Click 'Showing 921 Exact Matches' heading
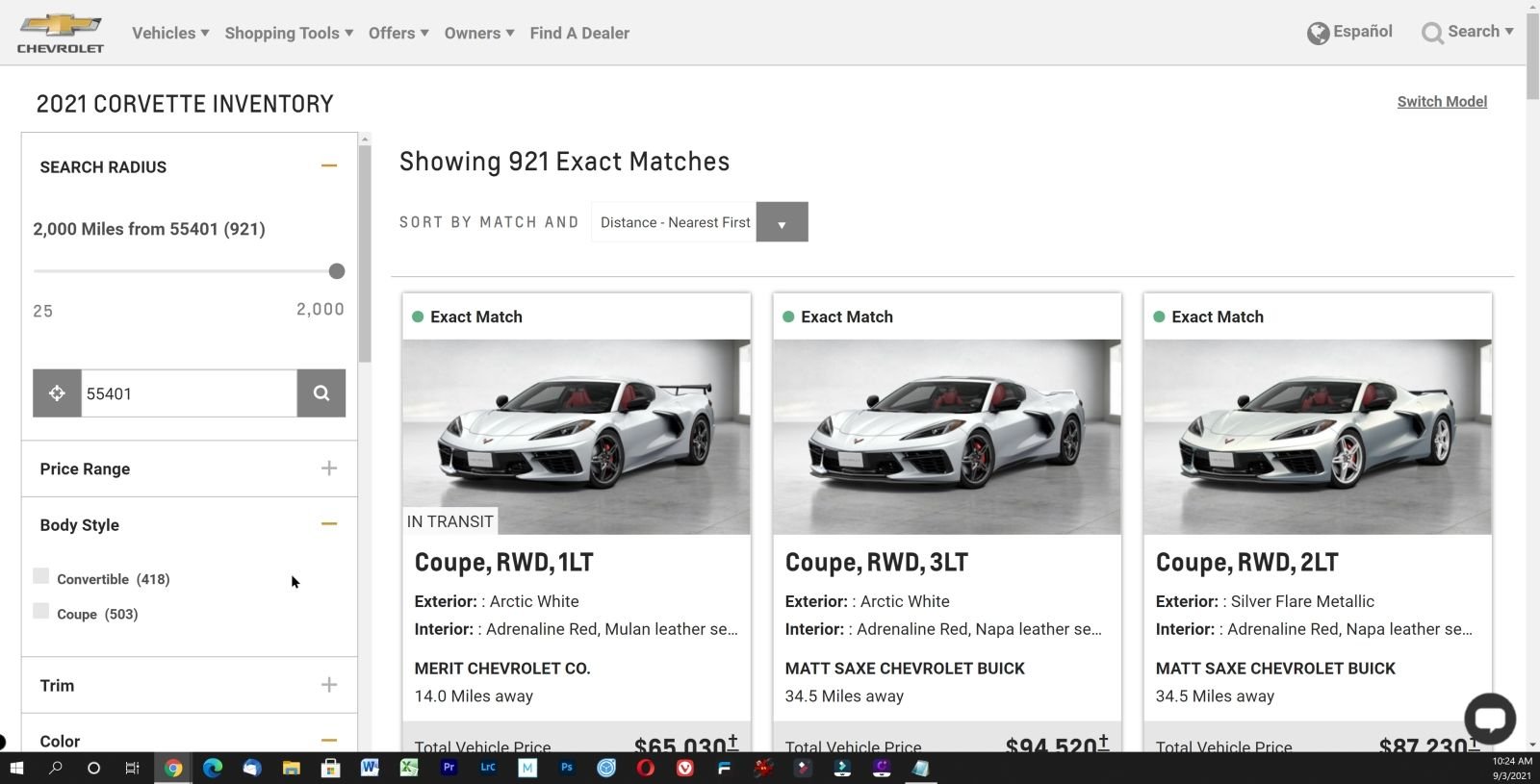 [564, 162]
